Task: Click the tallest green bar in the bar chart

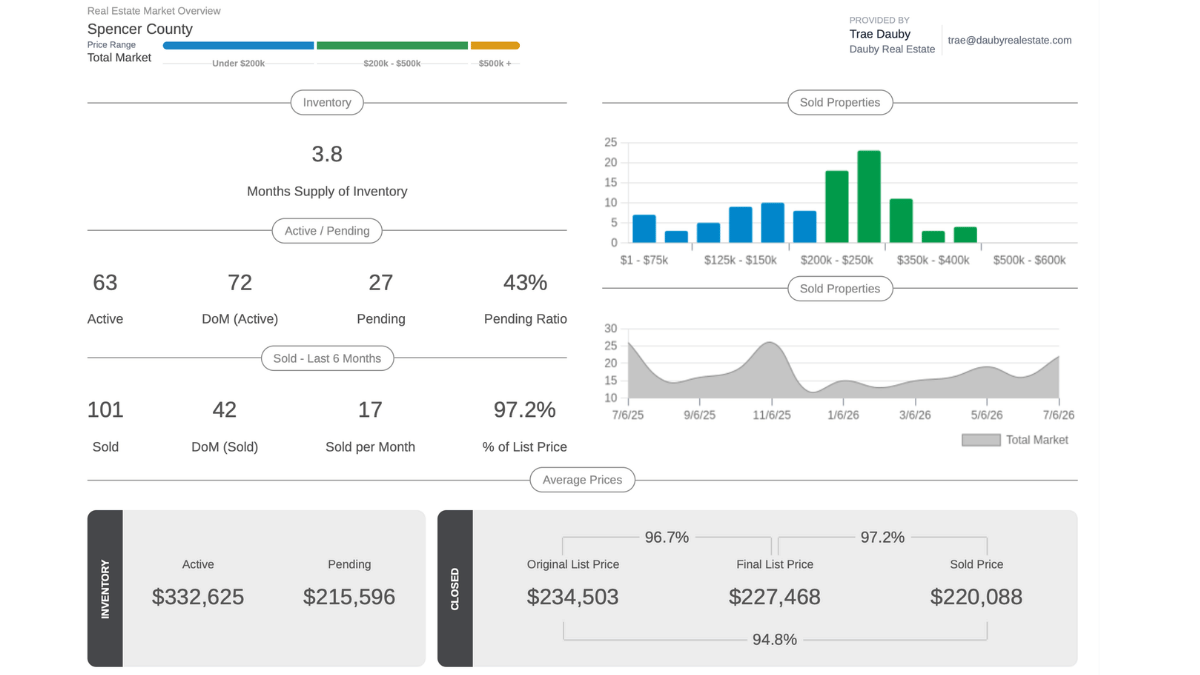Action: [869, 197]
